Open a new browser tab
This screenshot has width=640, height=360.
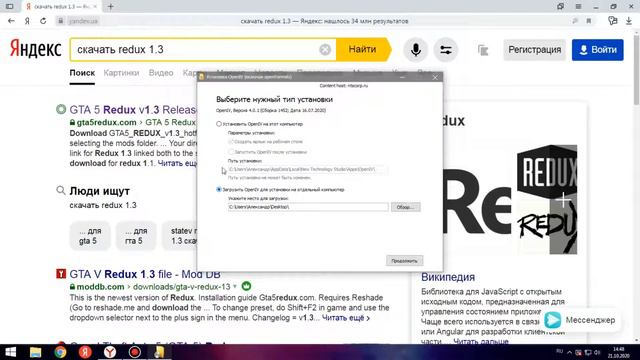tap(110, 7)
